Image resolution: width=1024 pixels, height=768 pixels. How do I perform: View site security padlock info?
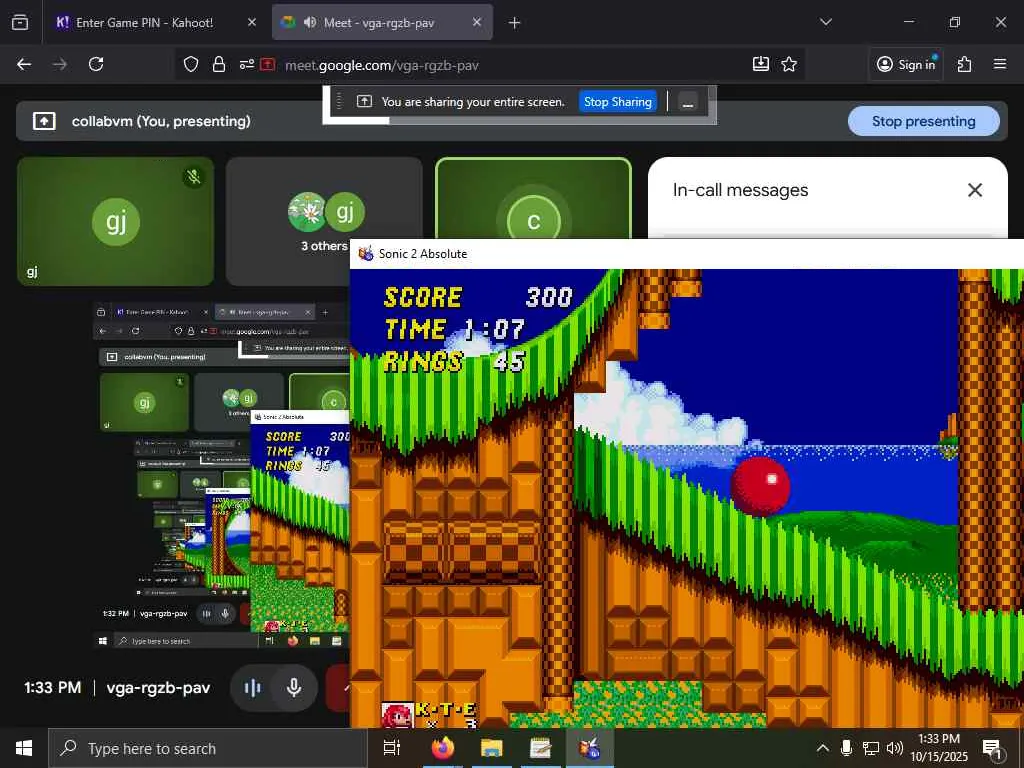[219, 64]
